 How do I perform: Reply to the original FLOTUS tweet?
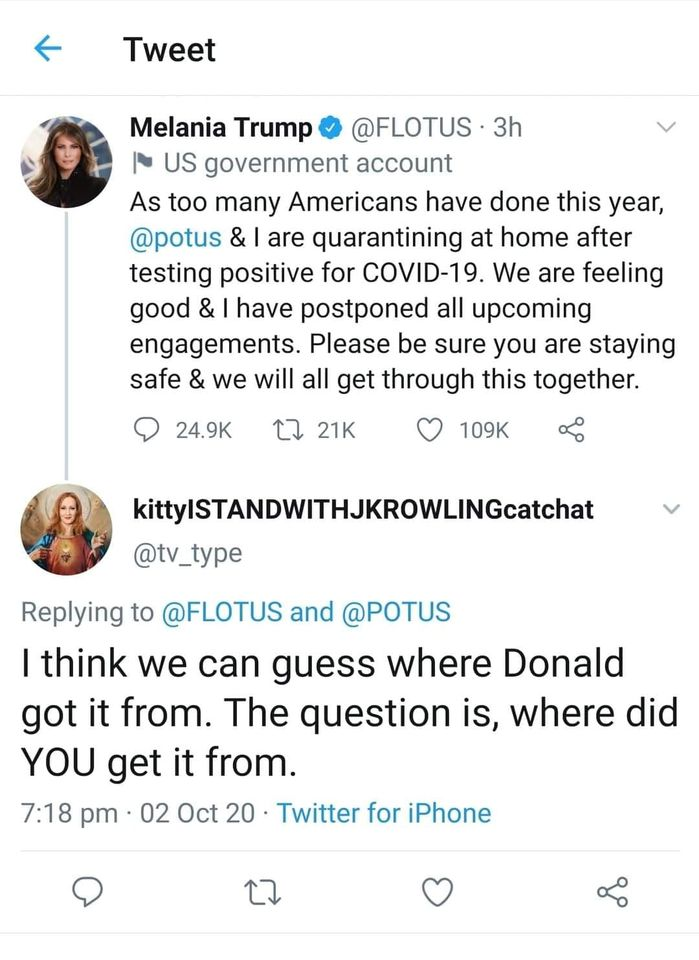point(147,430)
